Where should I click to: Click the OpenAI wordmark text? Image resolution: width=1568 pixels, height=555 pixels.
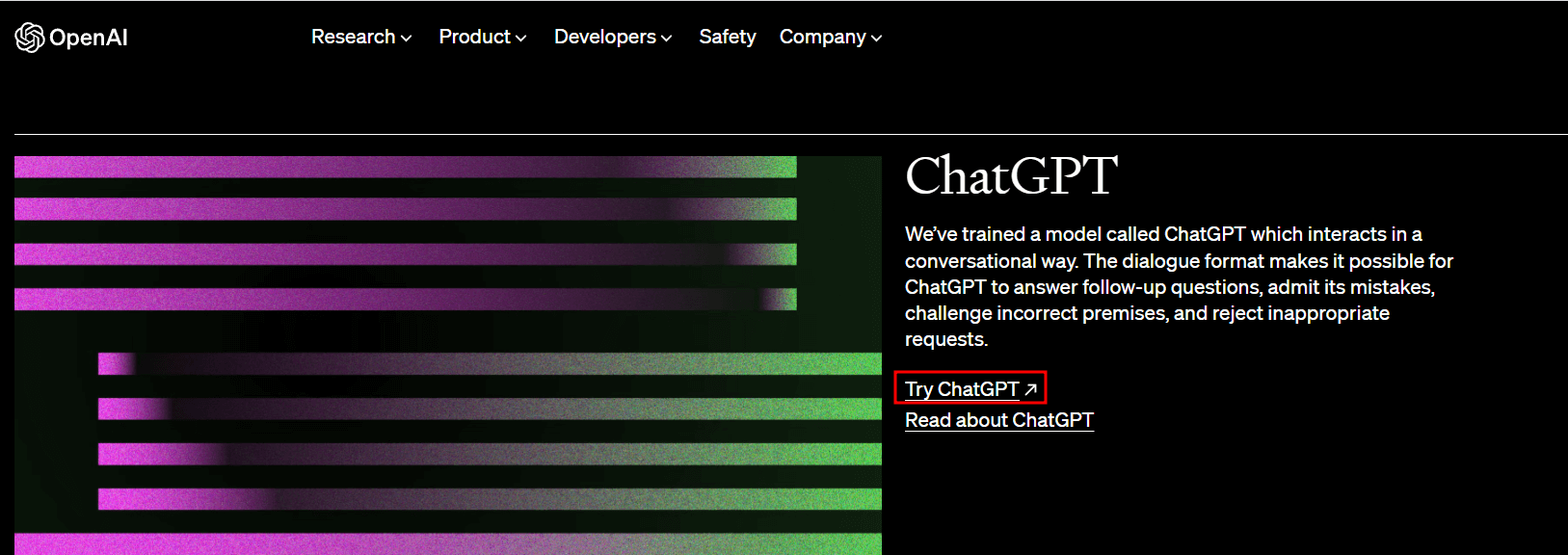tap(89, 38)
